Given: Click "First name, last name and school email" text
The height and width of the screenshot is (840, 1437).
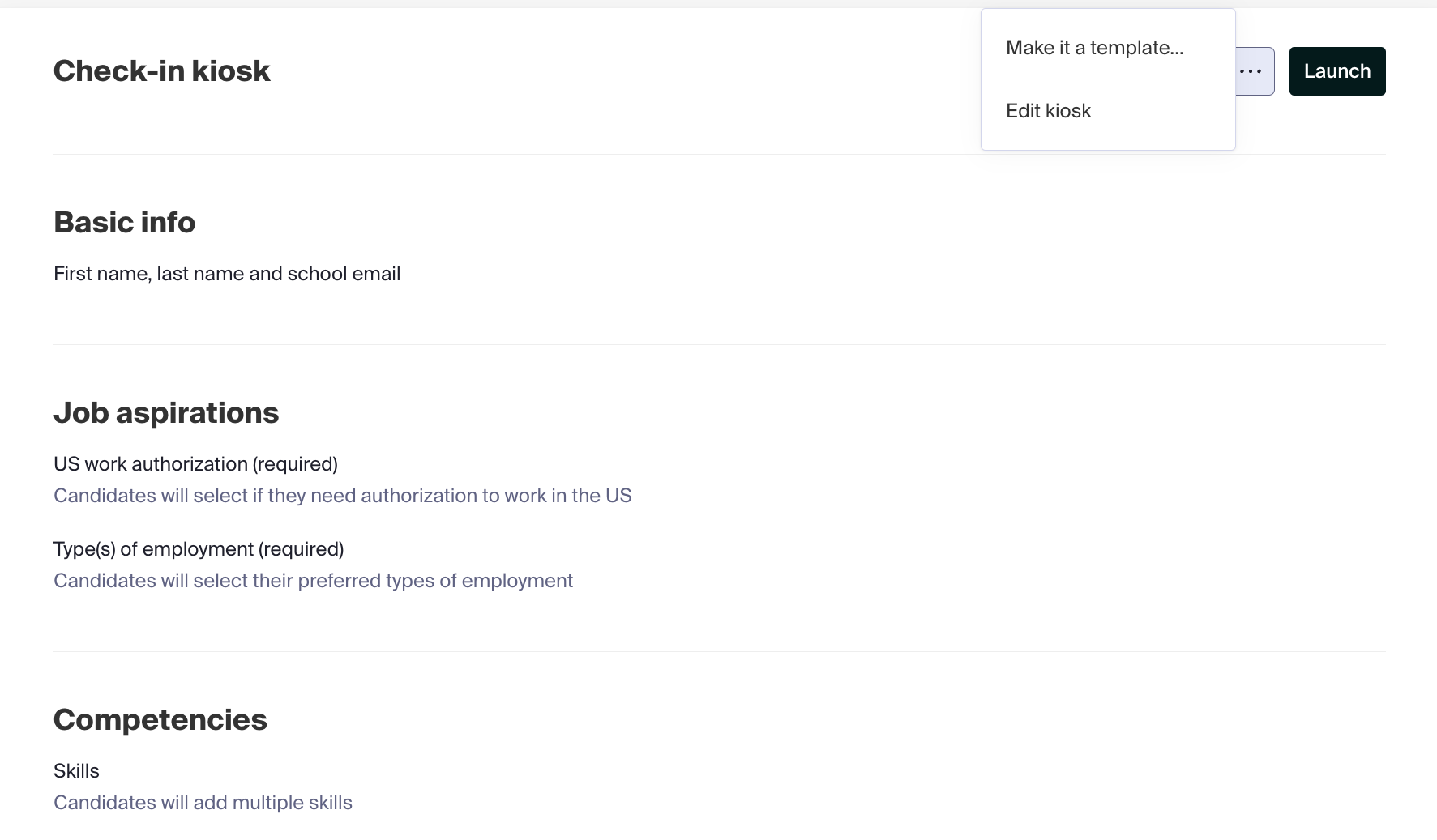Looking at the screenshot, I should [227, 274].
